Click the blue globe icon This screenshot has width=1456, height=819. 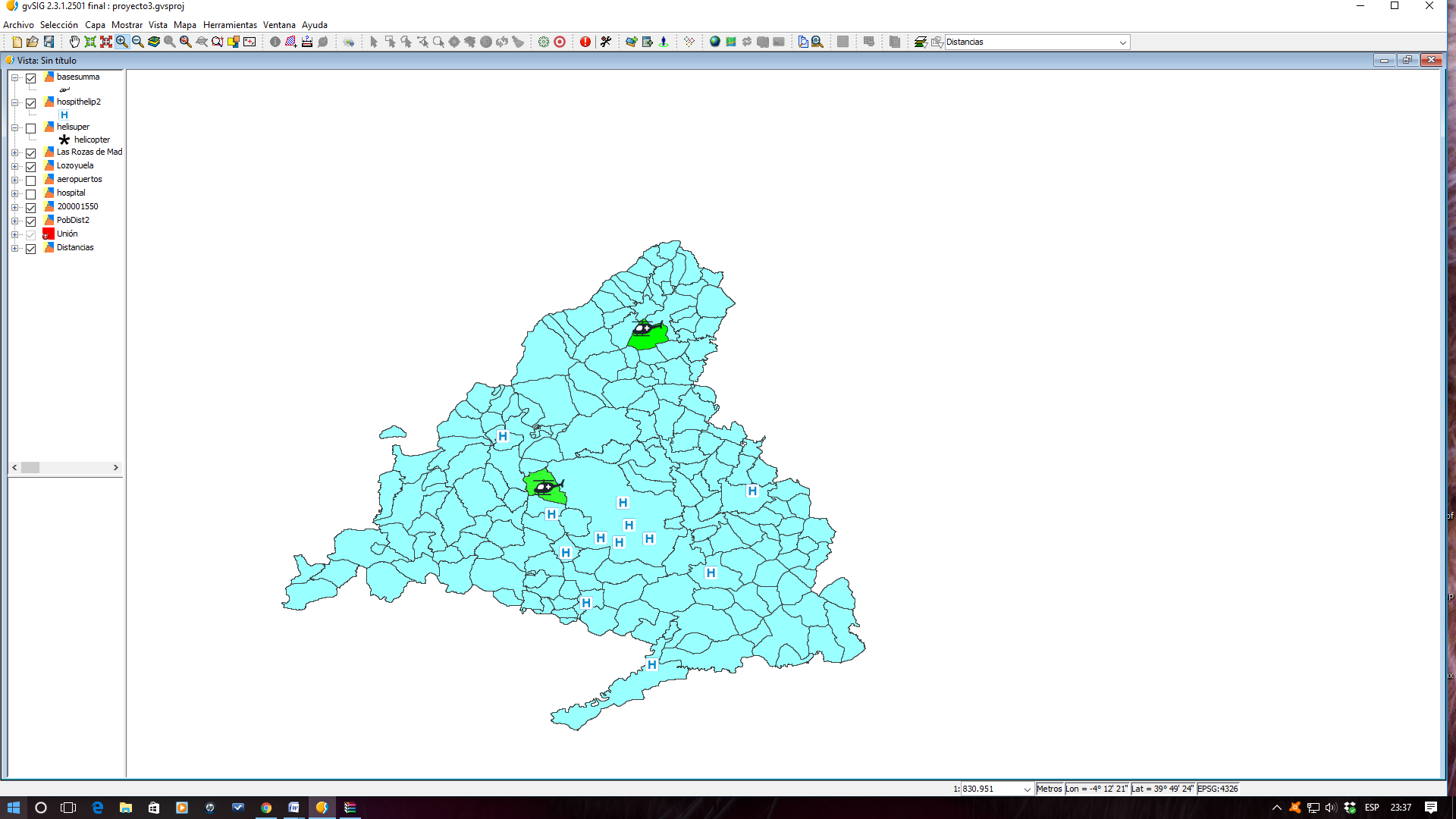(x=715, y=42)
